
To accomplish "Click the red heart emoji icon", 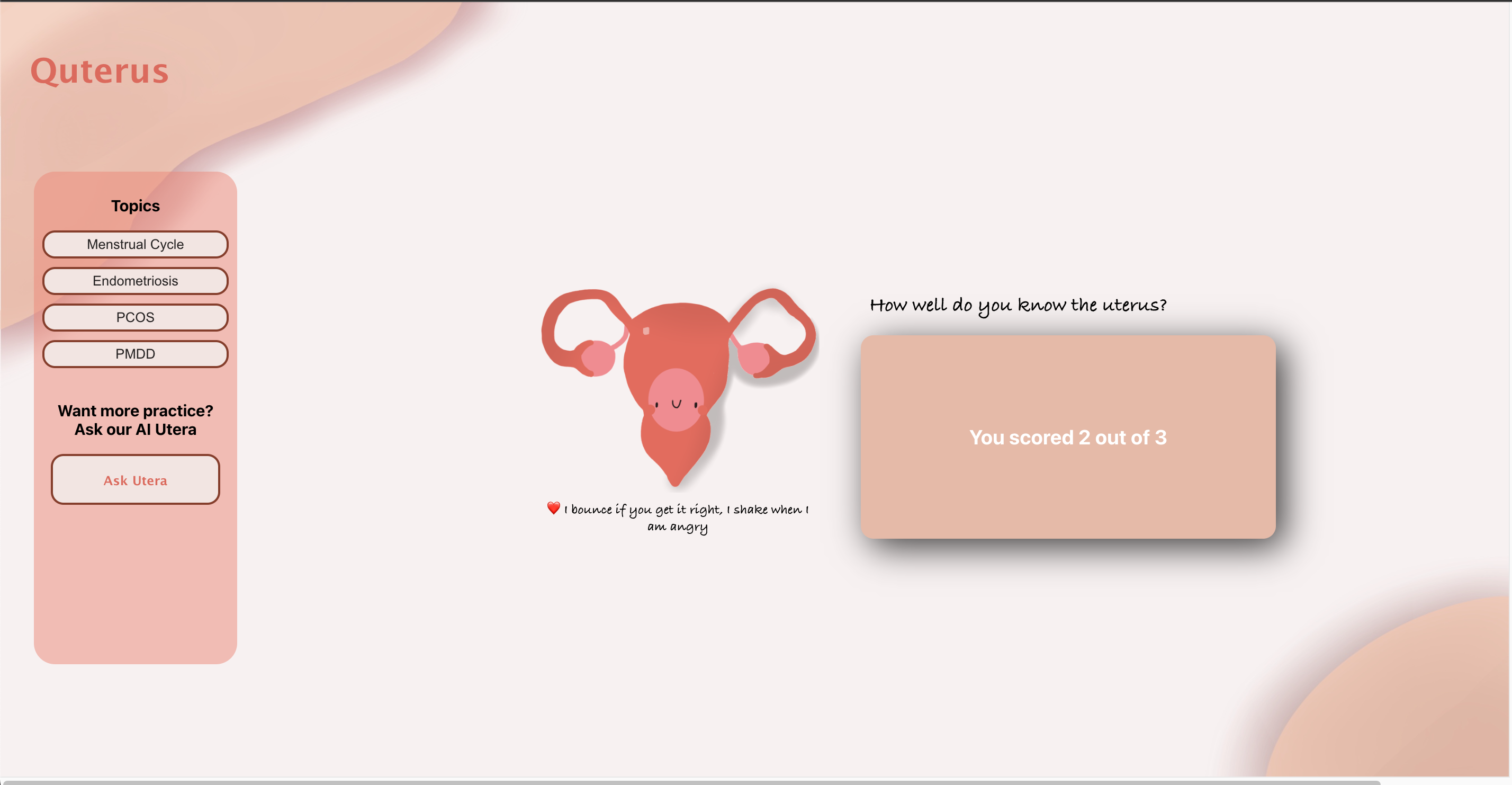I will pyautogui.click(x=553, y=508).
